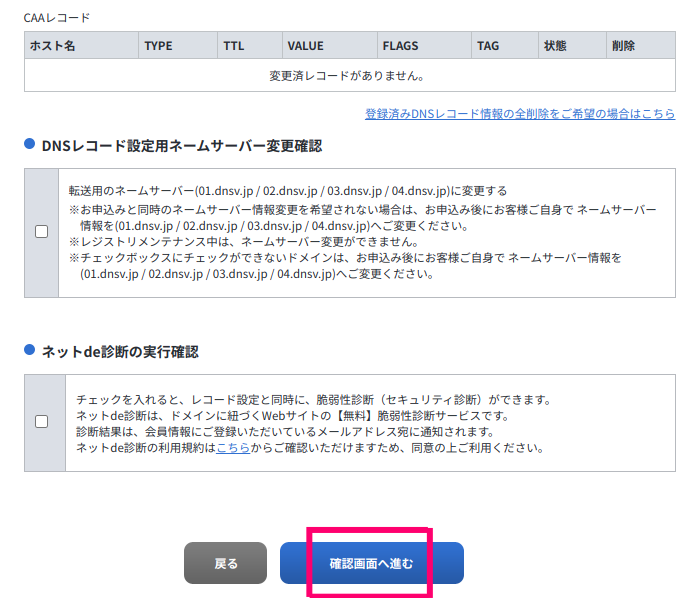Screen dimensions: 700x598
Task: Click the チェックを入れると、レコード設定と同時に line
Action: (314, 399)
